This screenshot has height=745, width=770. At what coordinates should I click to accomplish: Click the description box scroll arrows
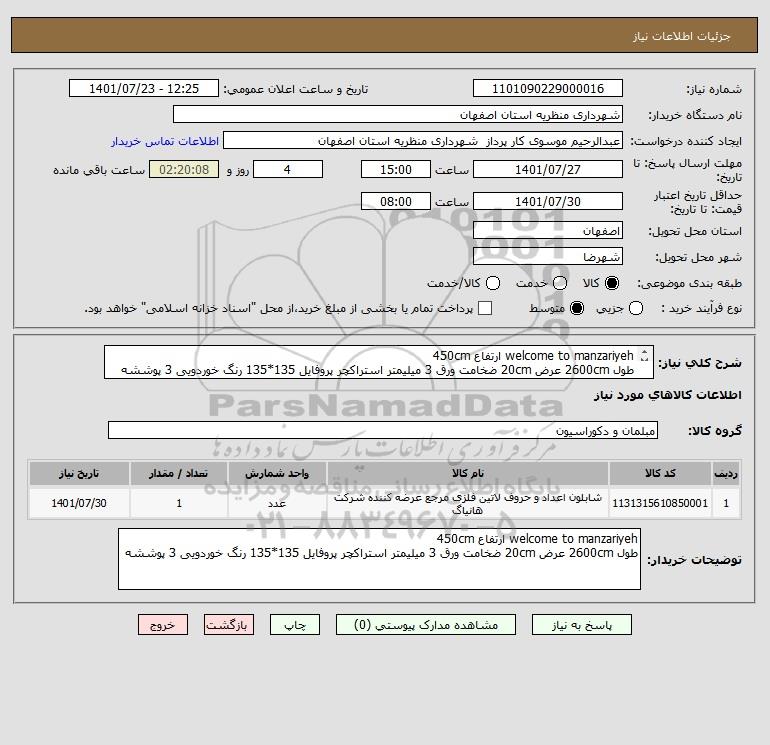pyautogui.click(x=644, y=355)
